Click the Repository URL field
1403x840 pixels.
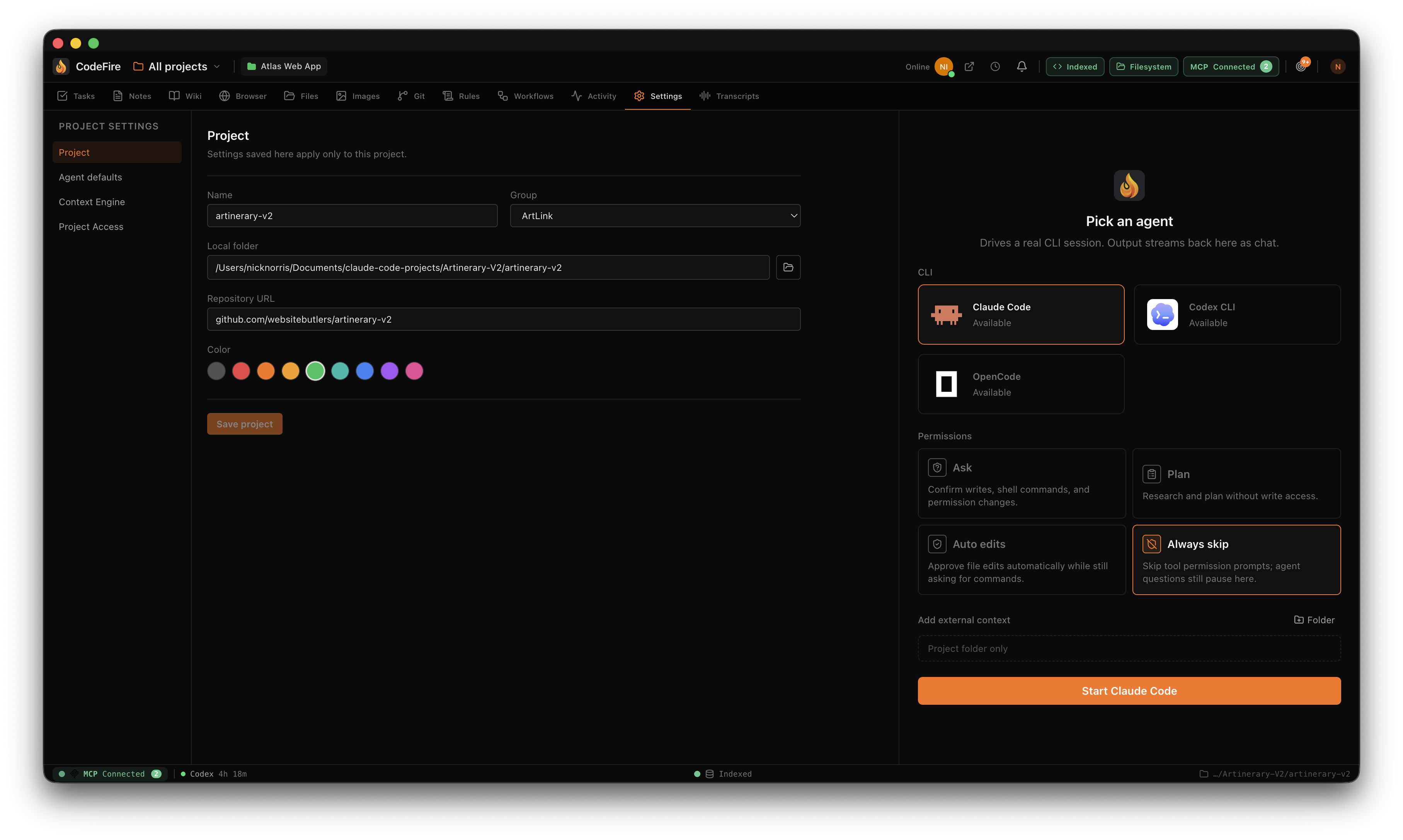[504, 319]
